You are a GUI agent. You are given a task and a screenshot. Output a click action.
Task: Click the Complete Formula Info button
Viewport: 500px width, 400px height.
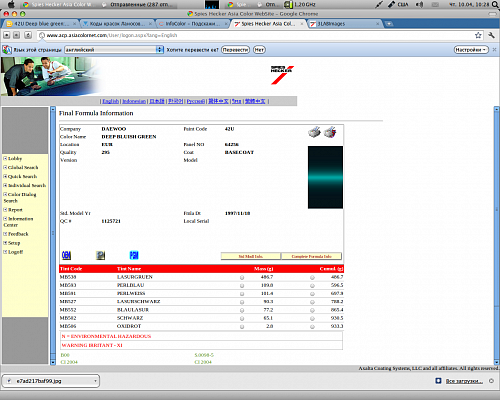click(311, 256)
